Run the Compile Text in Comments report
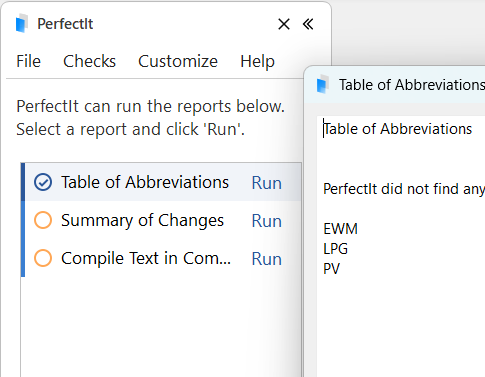 pos(267,259)
